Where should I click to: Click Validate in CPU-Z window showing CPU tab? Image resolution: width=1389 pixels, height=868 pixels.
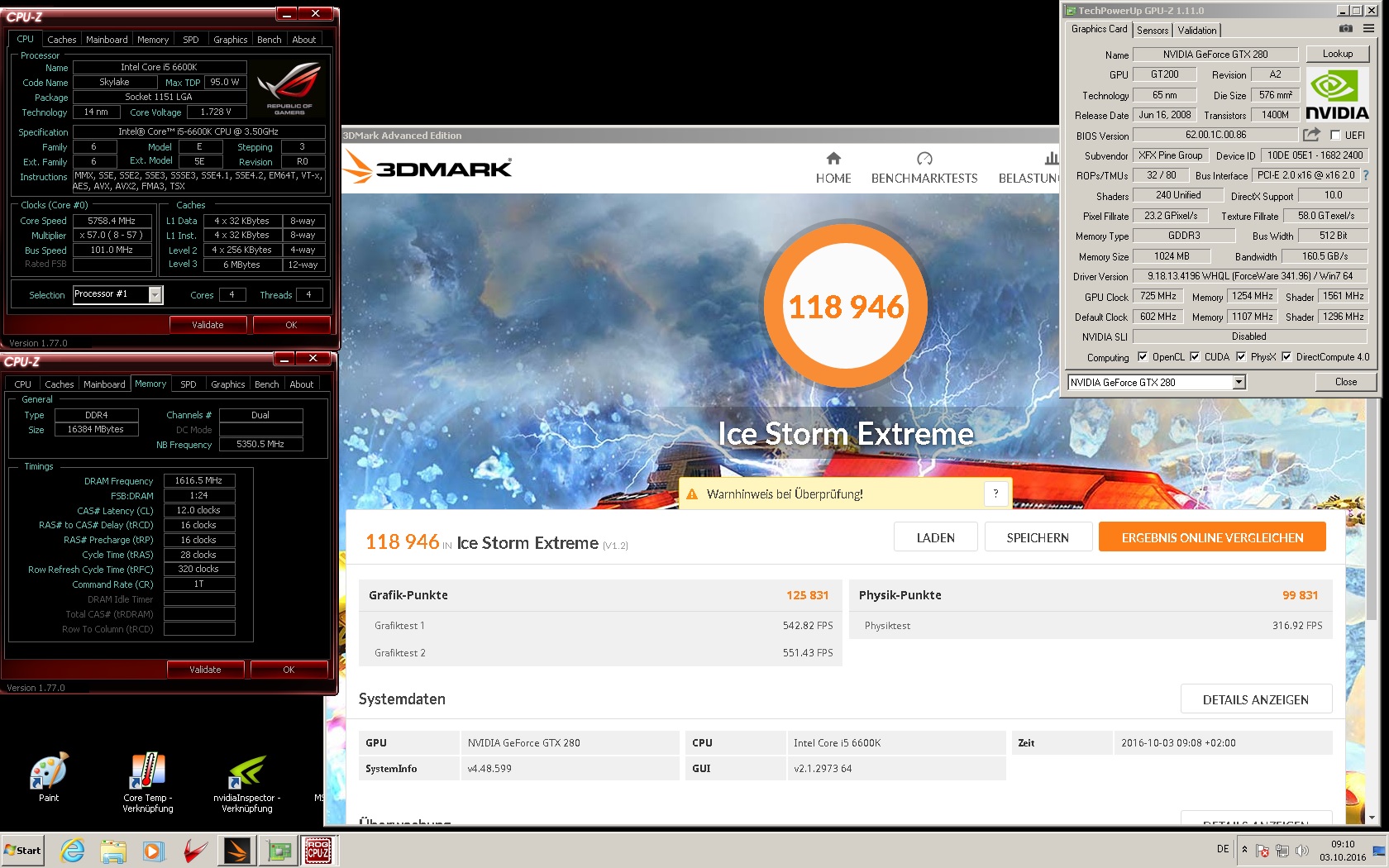click(x=208, y=325)
